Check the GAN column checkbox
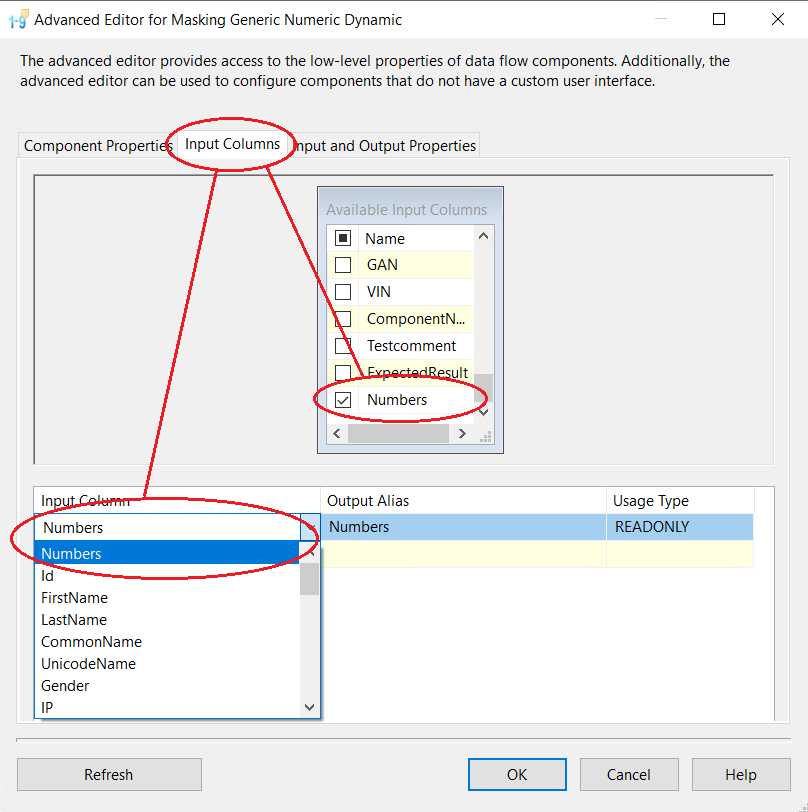Viewport: 808px width, 812px height. pyautogui.click(x=343, y=265)
